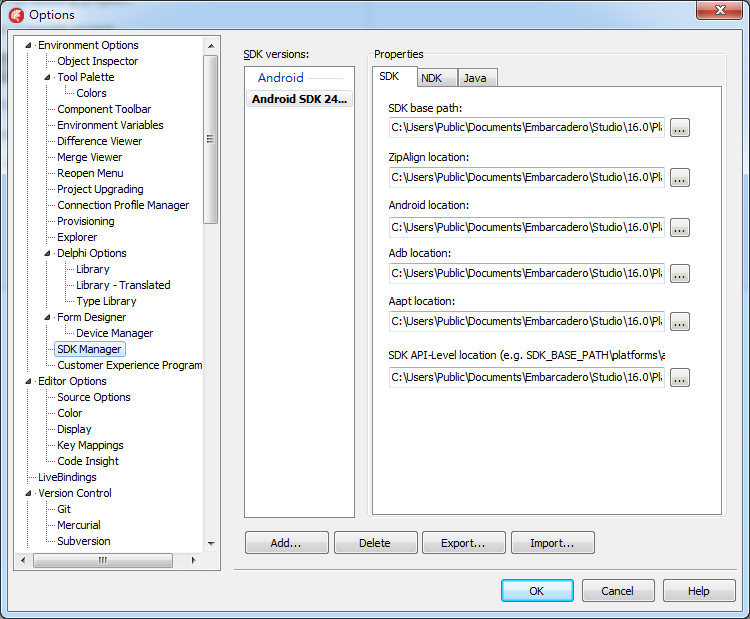This screenshot has width=750, height=619.
Task: Collapse the Form Designer node
Action: pyautogui.click(x=47, y=318)
